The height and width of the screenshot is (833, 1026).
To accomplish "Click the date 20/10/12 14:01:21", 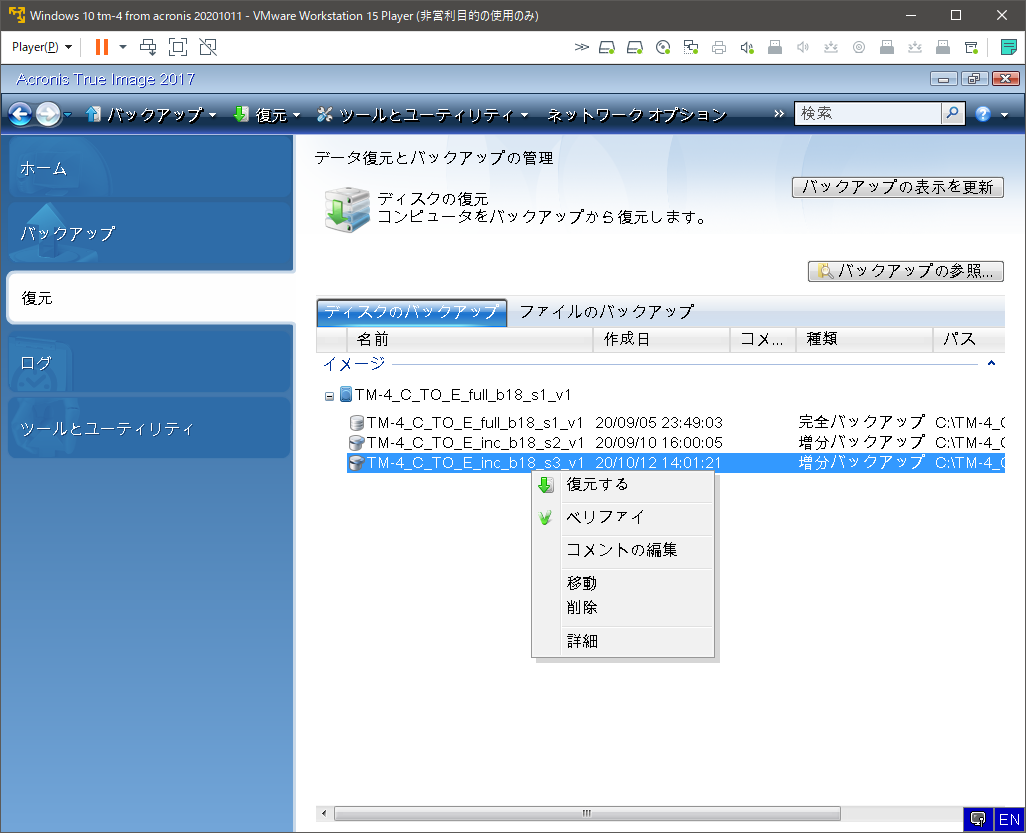I will [x=658, y=463].
